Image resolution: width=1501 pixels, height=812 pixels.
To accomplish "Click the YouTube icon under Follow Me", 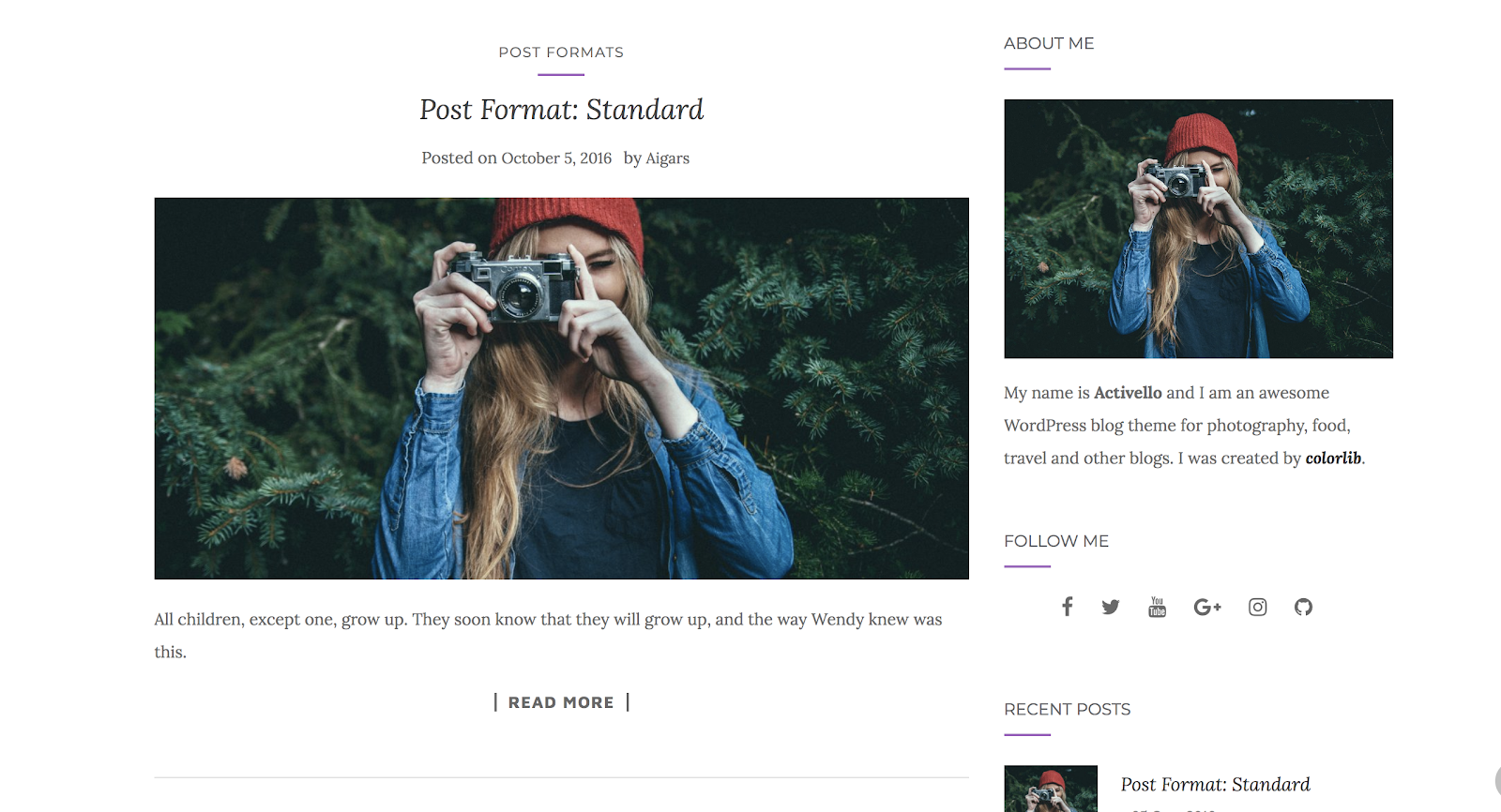I will (1157, 607).
